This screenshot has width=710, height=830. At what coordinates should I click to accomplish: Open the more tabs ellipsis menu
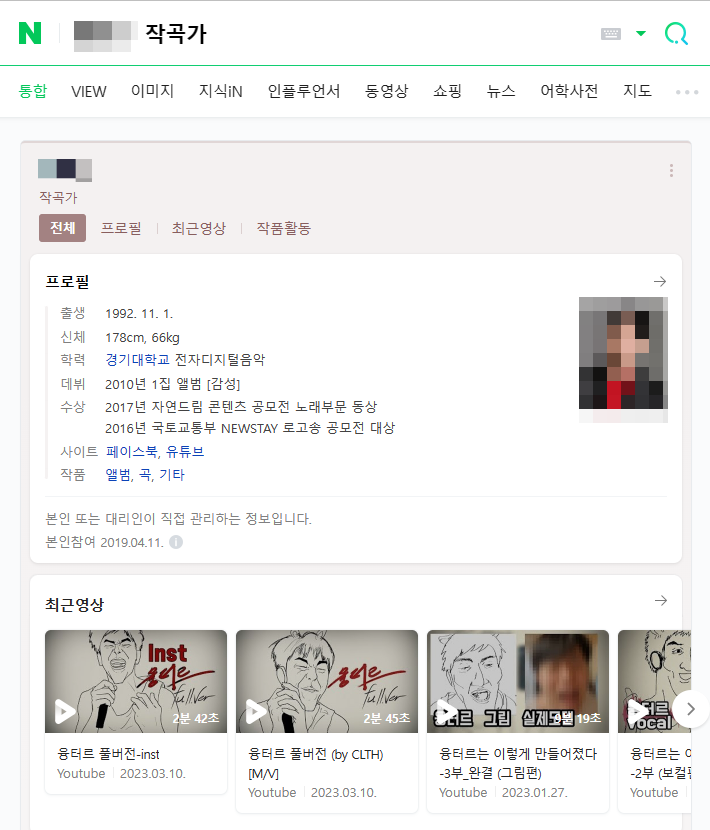tap(687, 92)
